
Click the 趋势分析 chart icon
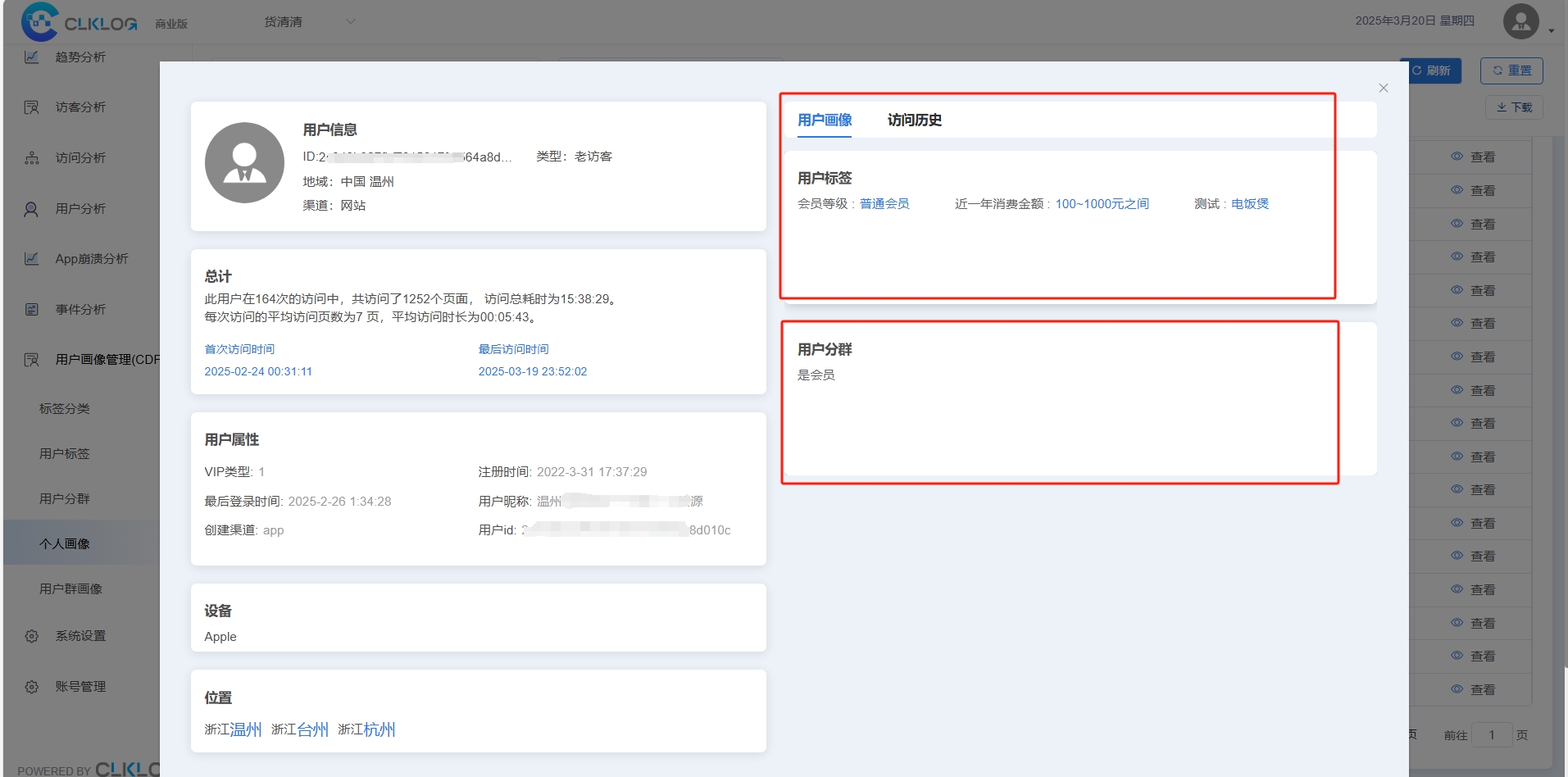[x=31, y=57]
